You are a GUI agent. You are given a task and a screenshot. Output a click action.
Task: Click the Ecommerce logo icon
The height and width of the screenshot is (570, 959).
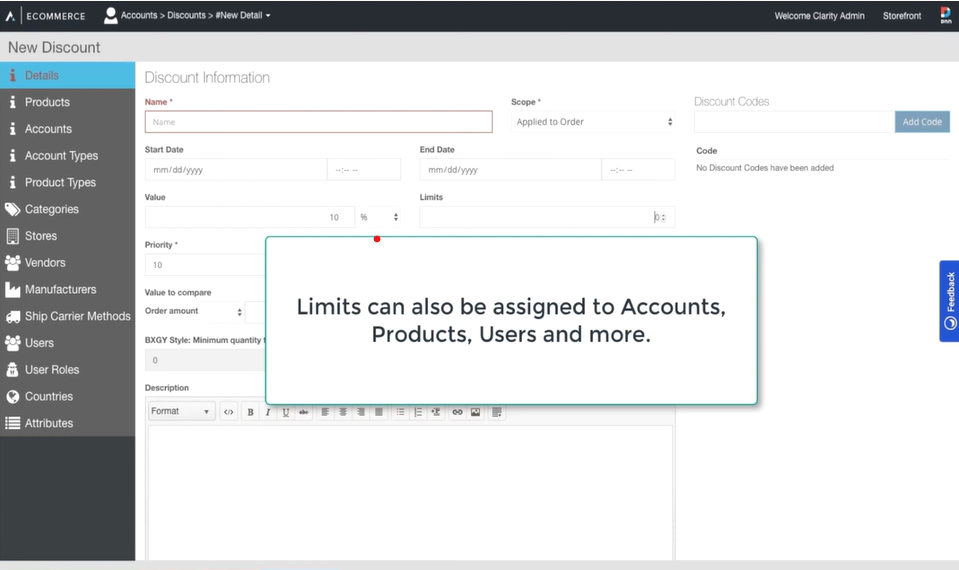point(10,16)
